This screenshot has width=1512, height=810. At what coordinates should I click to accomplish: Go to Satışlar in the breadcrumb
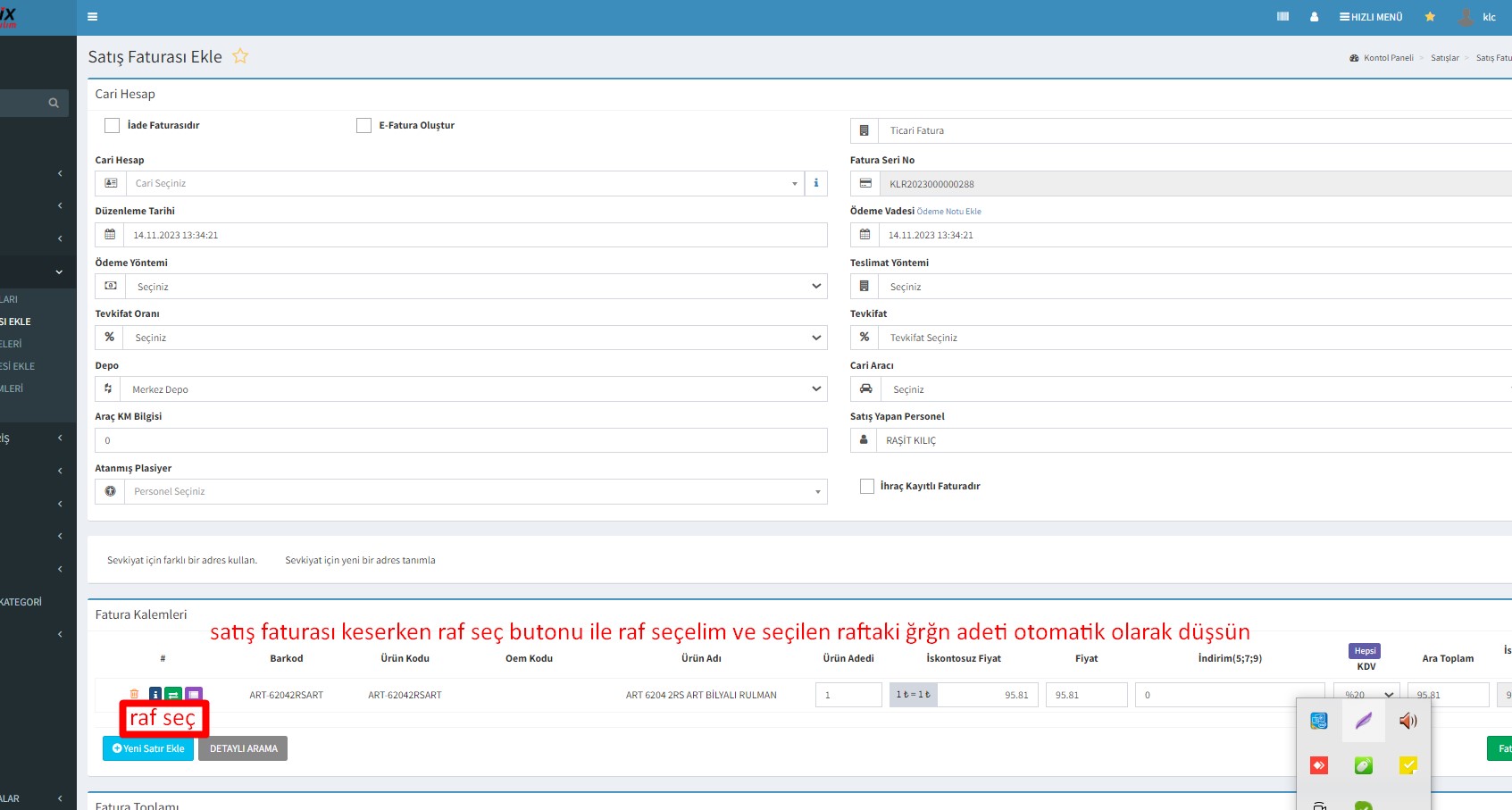pos(1444,58)
